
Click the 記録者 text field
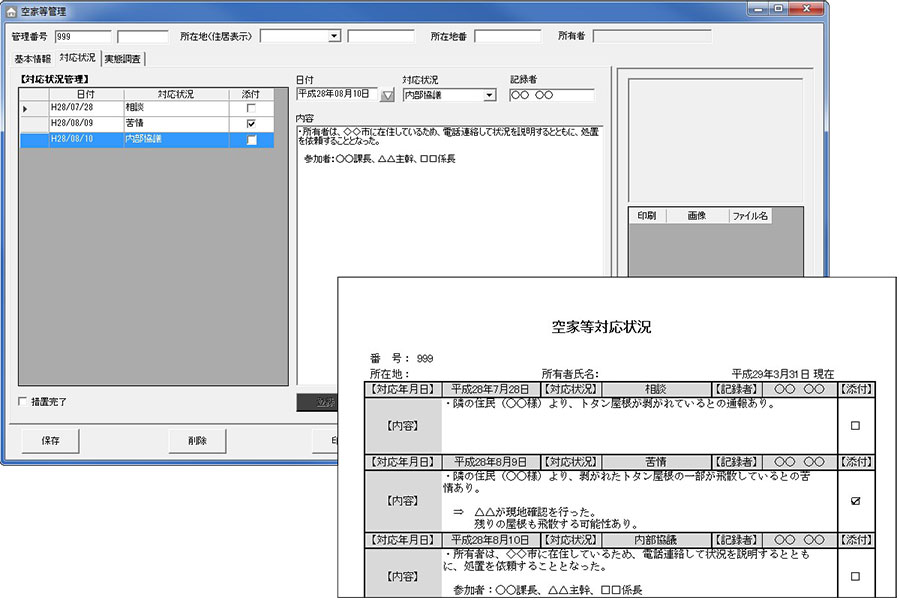pos(551,95)
